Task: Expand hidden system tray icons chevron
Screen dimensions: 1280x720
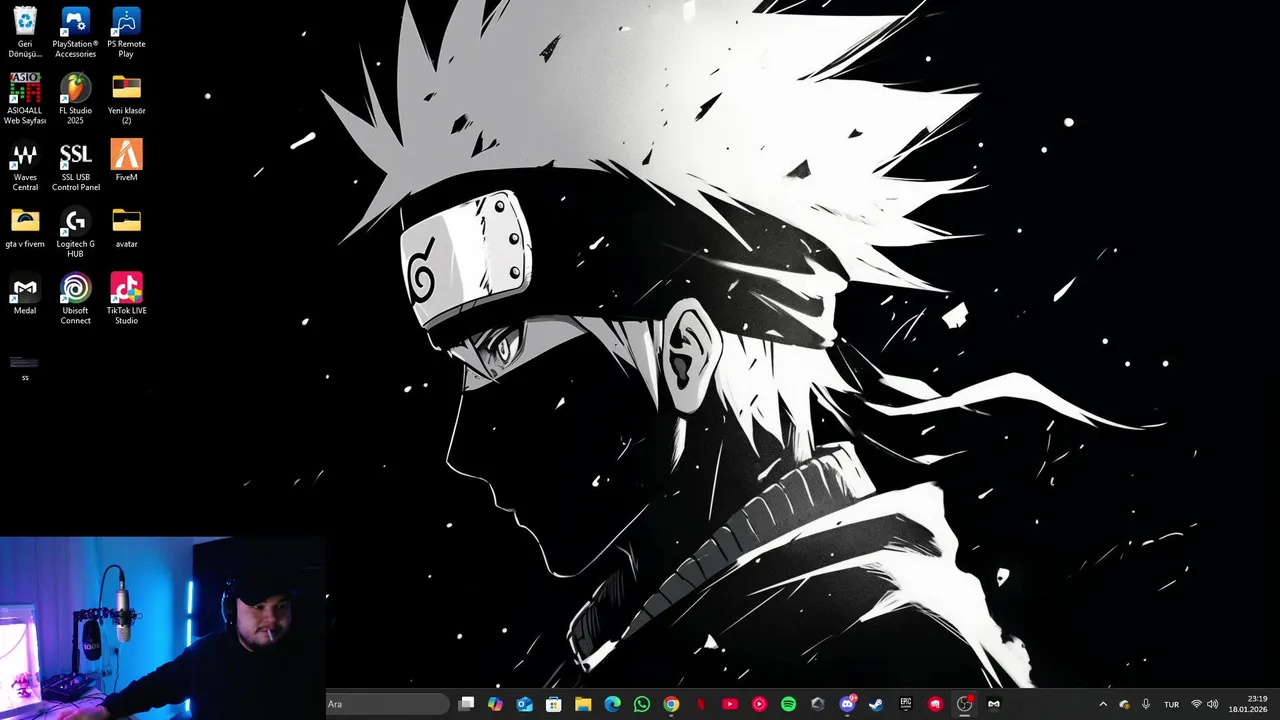Action: 1103,704
